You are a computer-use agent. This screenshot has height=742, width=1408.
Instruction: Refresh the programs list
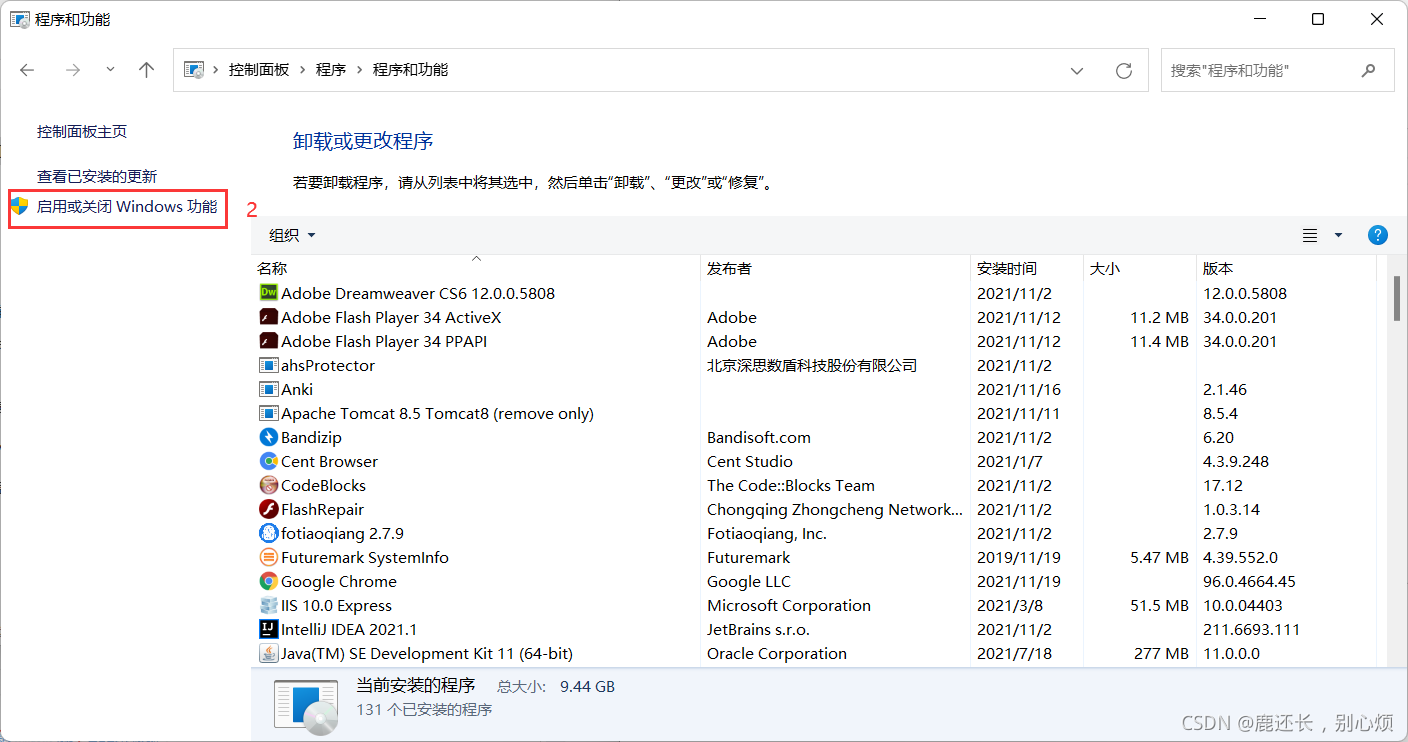(x=1124, y=71)
